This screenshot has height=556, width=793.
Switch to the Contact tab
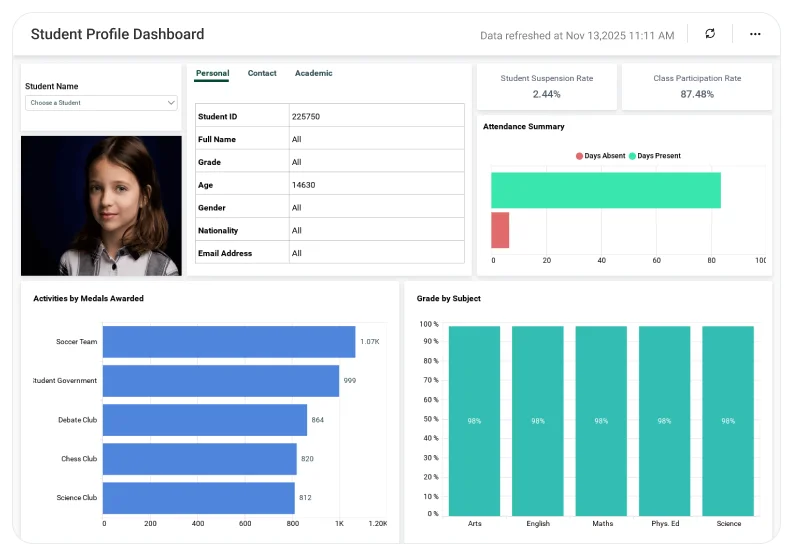pyautogui.click(x=262, y=73)
